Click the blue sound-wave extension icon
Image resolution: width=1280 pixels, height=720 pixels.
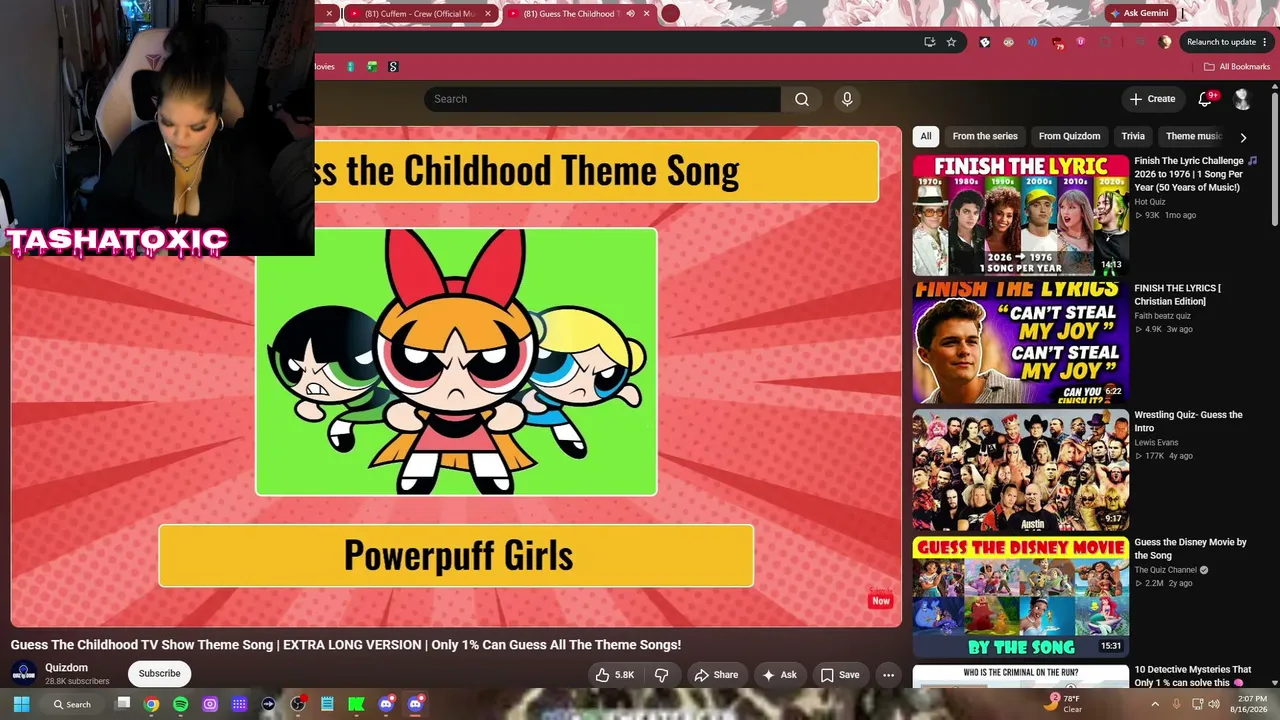pyautogui.click(x=1032, y=42)
